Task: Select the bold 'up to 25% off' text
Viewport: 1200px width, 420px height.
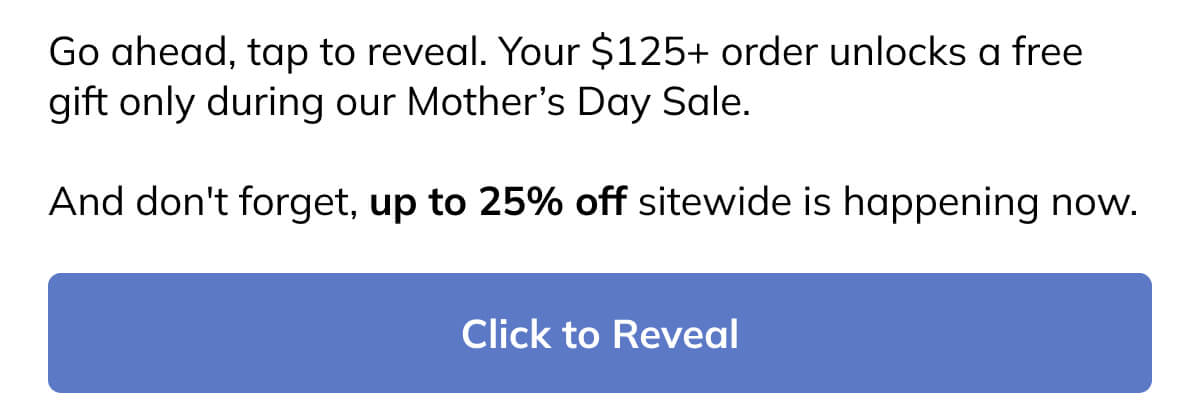Action: pyautogui.click(x=498, y=205)
